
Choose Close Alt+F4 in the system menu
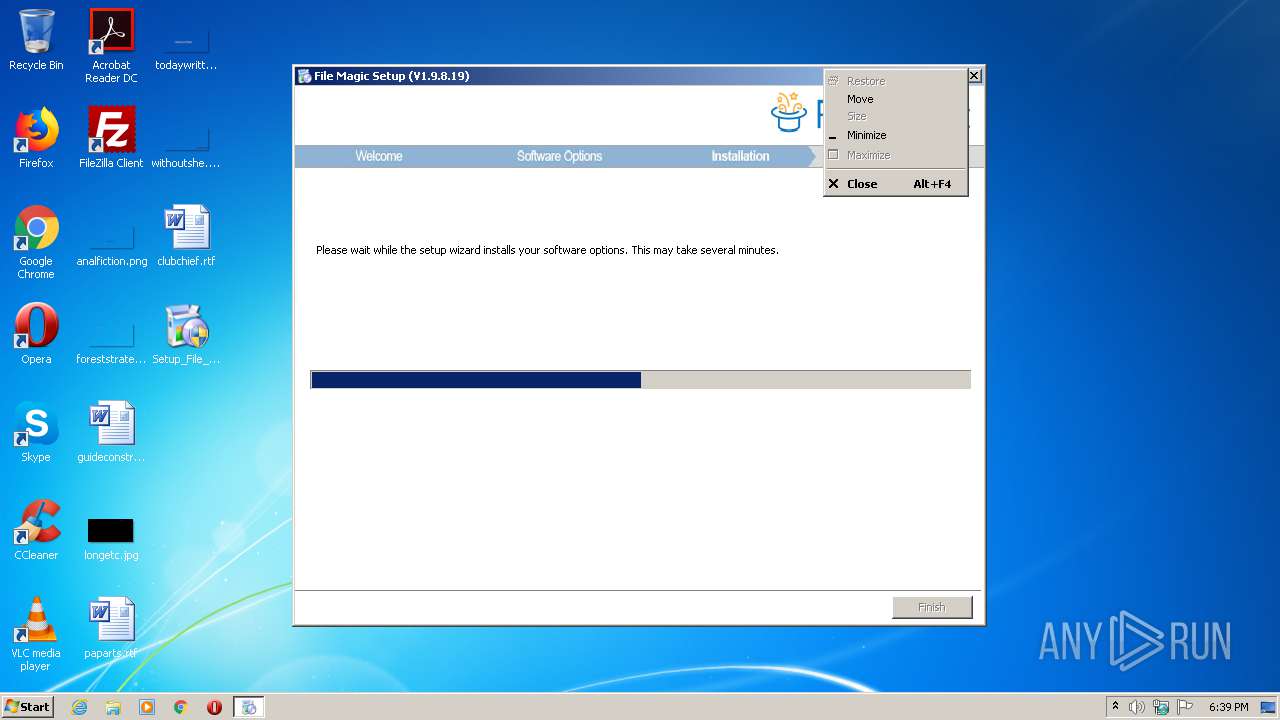[895, 184]
